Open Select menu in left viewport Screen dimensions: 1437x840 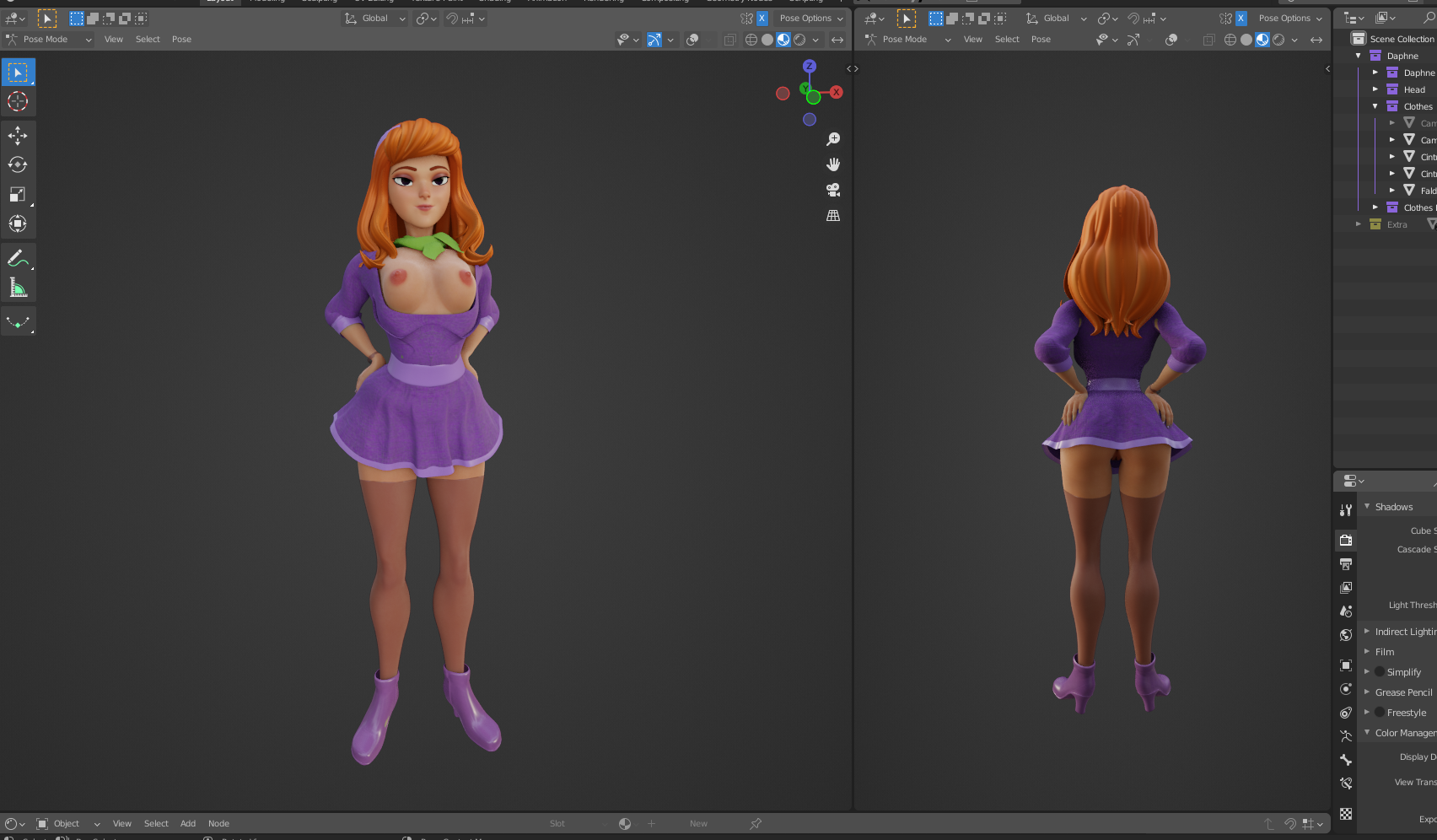pos(148,40)
